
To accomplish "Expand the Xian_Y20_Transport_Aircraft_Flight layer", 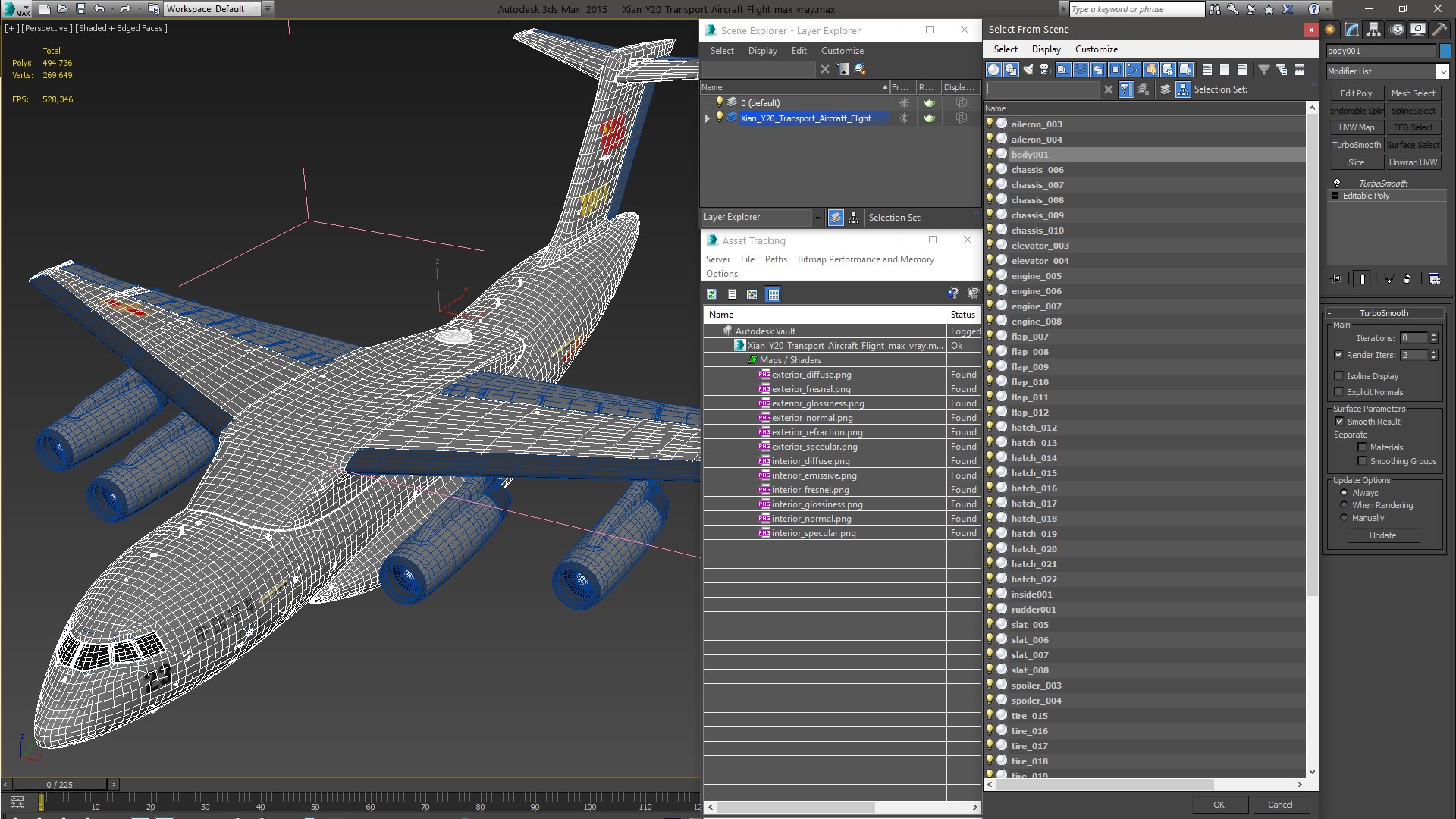I will coord(708,118).
